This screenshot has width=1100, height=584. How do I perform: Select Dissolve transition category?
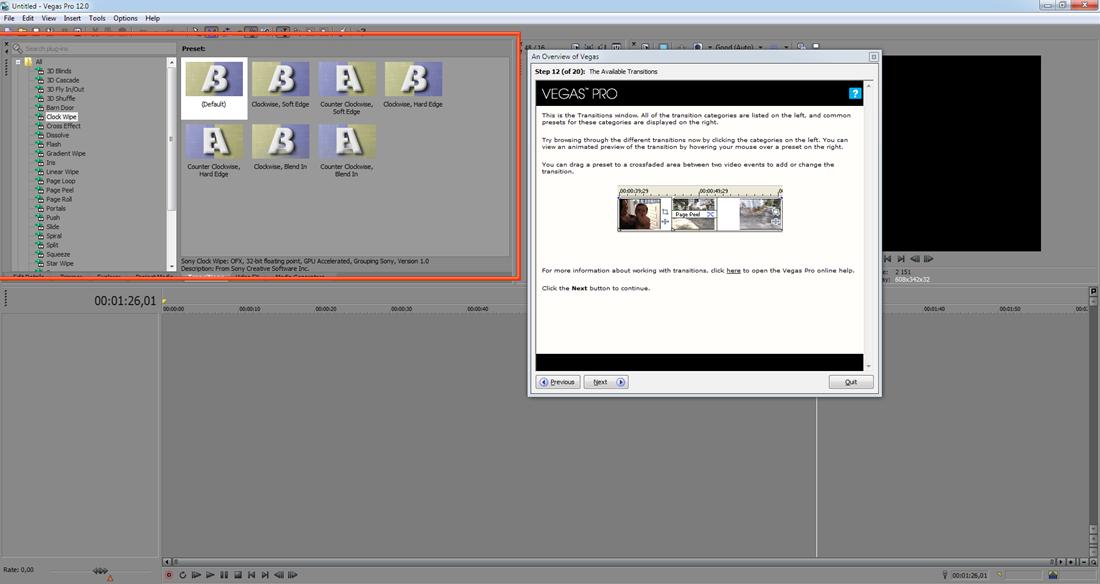click(58, 135)
